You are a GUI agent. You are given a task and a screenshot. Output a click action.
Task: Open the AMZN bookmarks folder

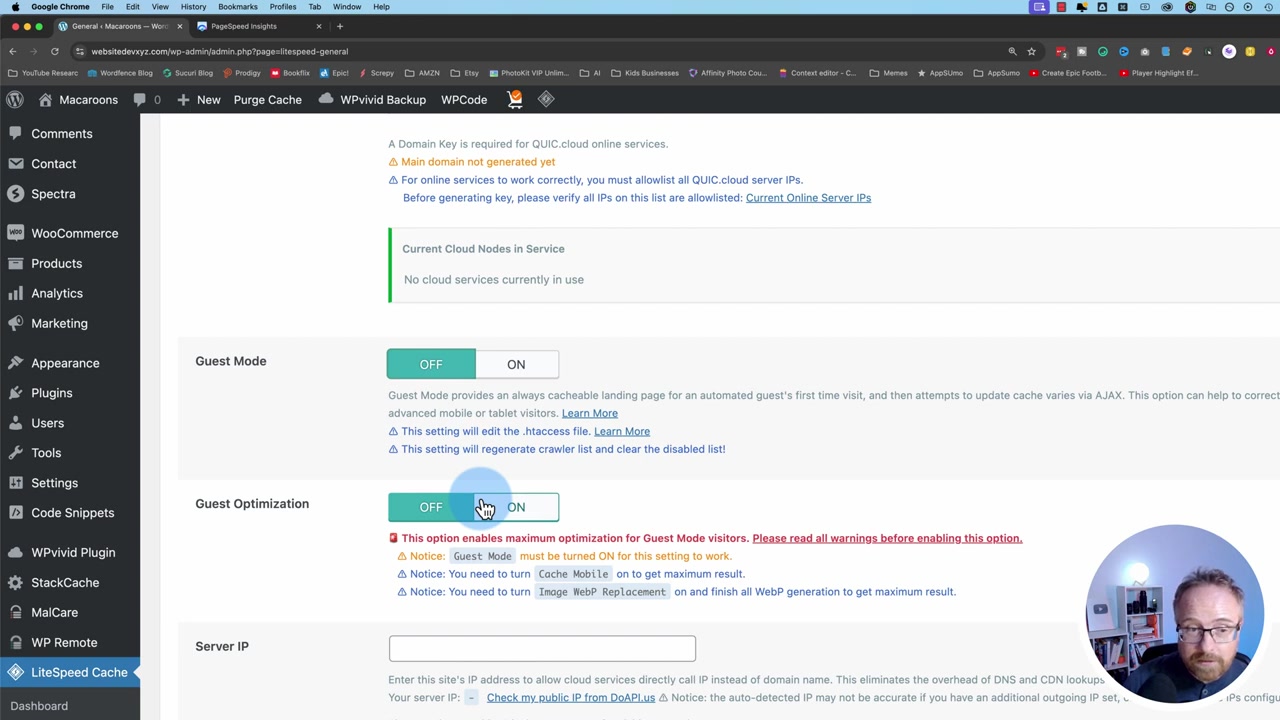coord(423,73)
